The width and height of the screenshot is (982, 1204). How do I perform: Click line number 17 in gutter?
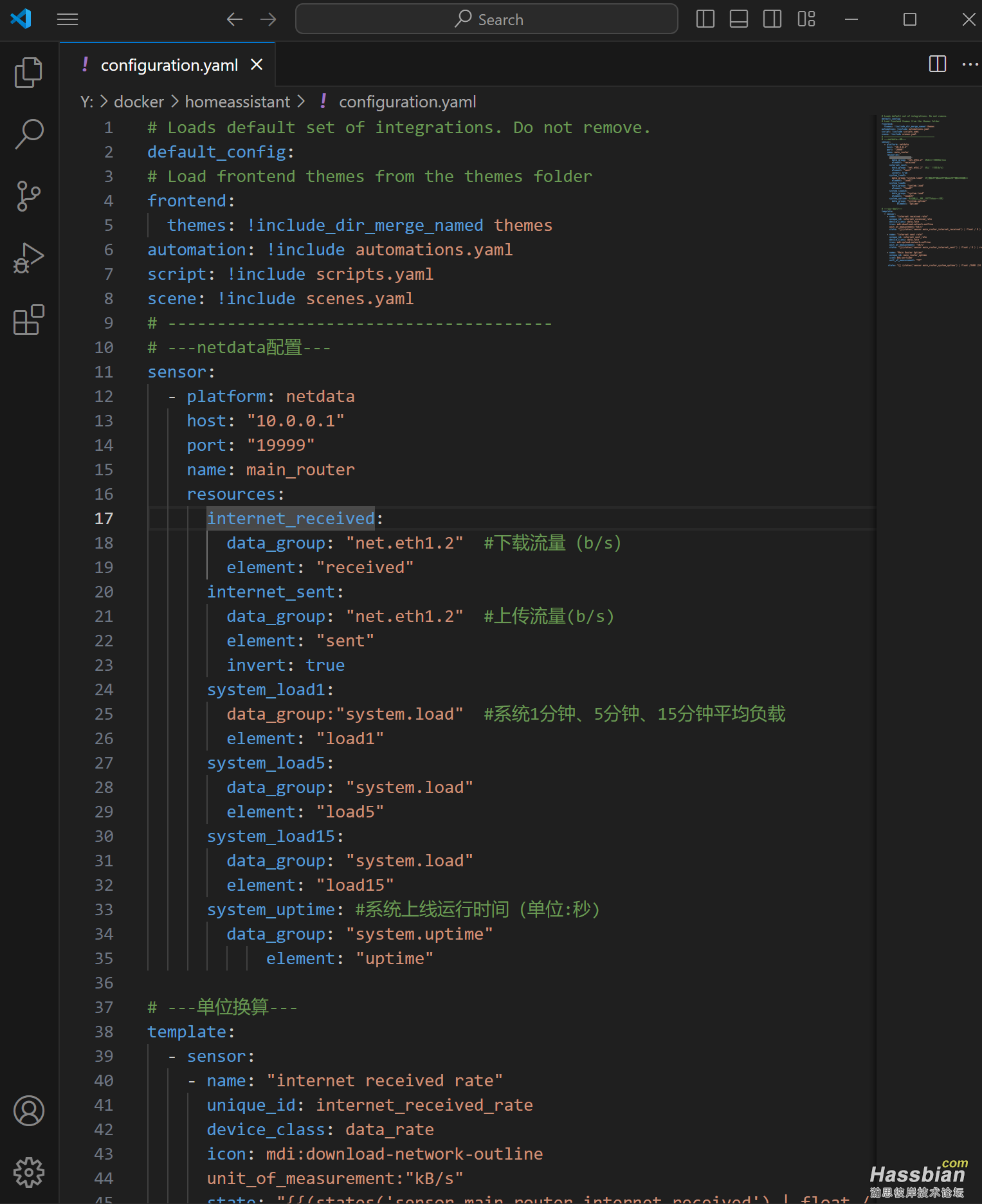104,519
